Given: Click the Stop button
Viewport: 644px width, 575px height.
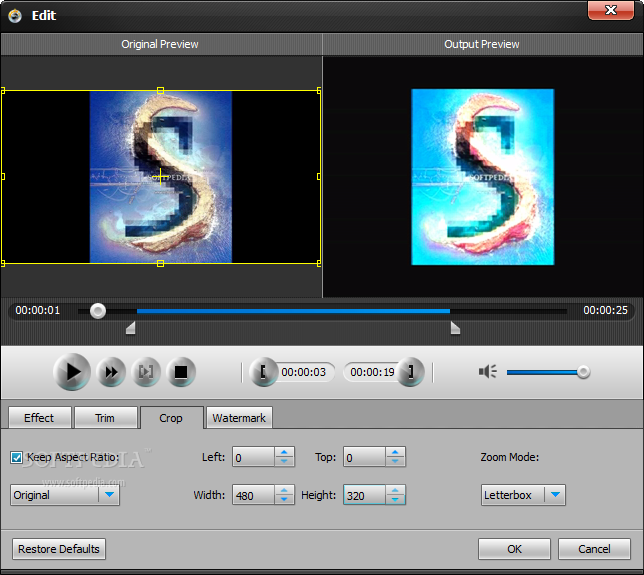Looking at the screenshot, I should pyautogui.click(x=181, y=372).
